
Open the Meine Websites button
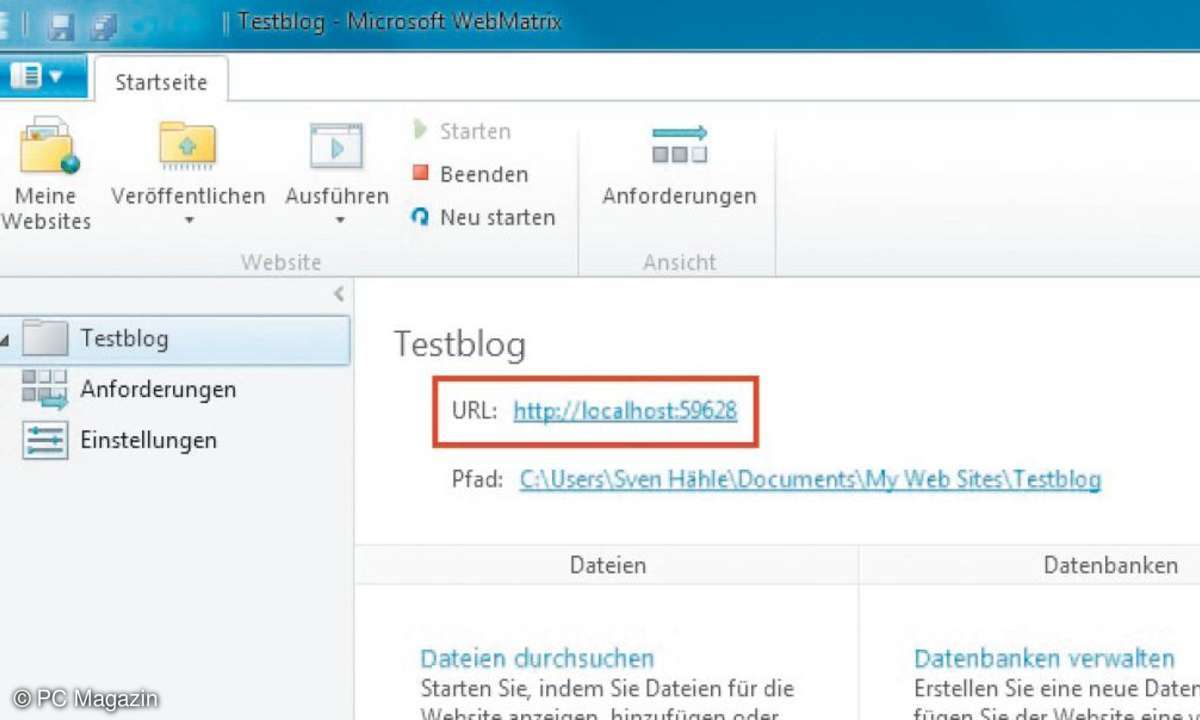coord(45,176)
